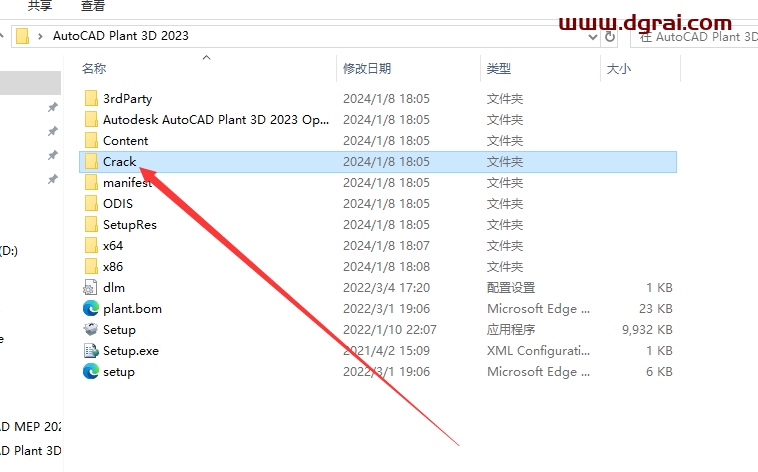This screenshot has width=758, height=472.
Task: Click the ODIS folder icon
Action: point(91,203)
